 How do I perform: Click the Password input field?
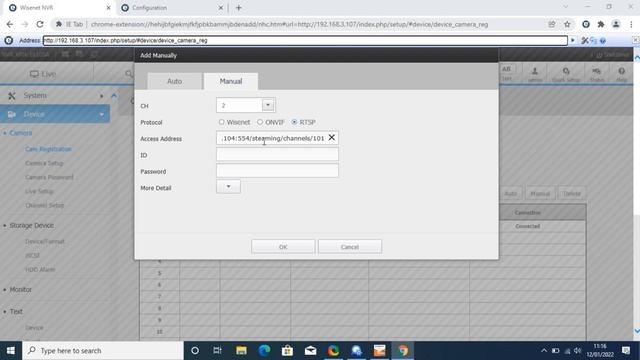tap(277, 171)
